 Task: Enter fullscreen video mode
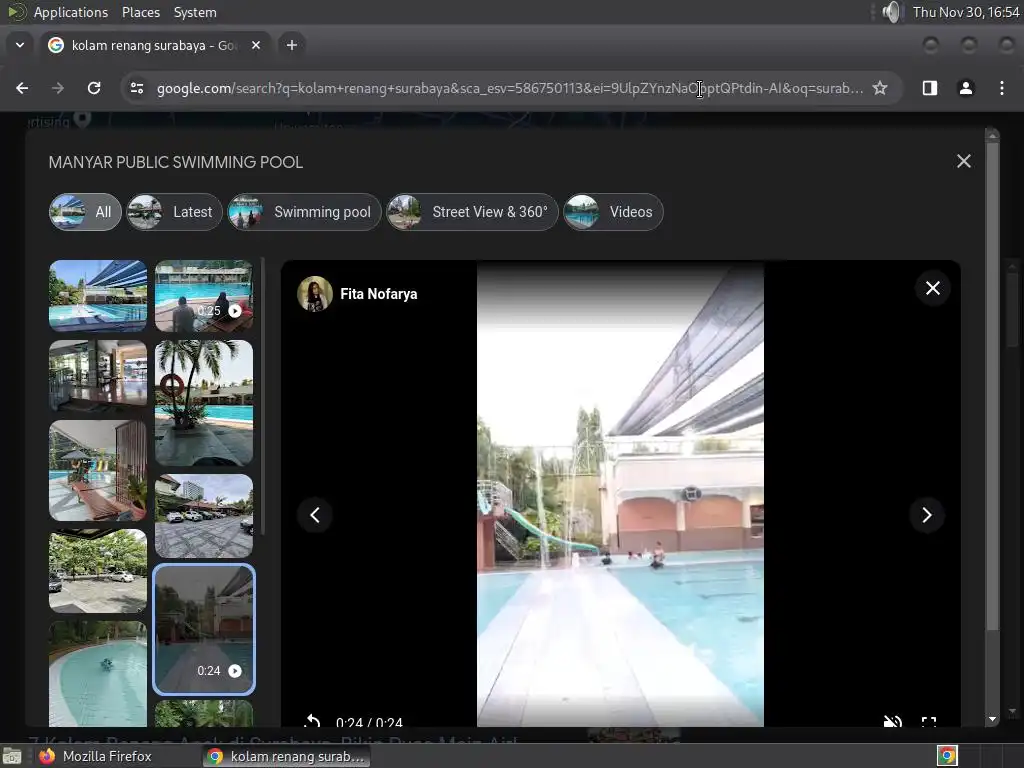pyautogui.click(x=929, y=721)
